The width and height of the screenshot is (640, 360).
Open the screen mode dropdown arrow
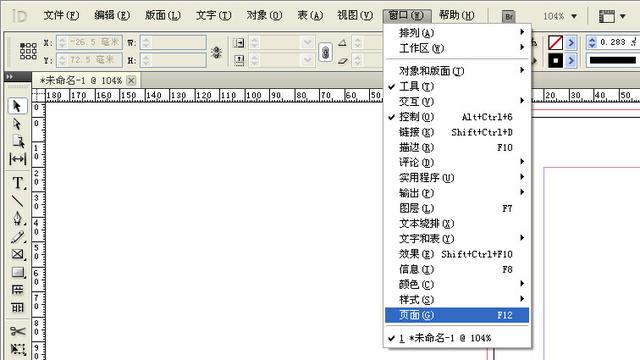click(x=623, y=16)
